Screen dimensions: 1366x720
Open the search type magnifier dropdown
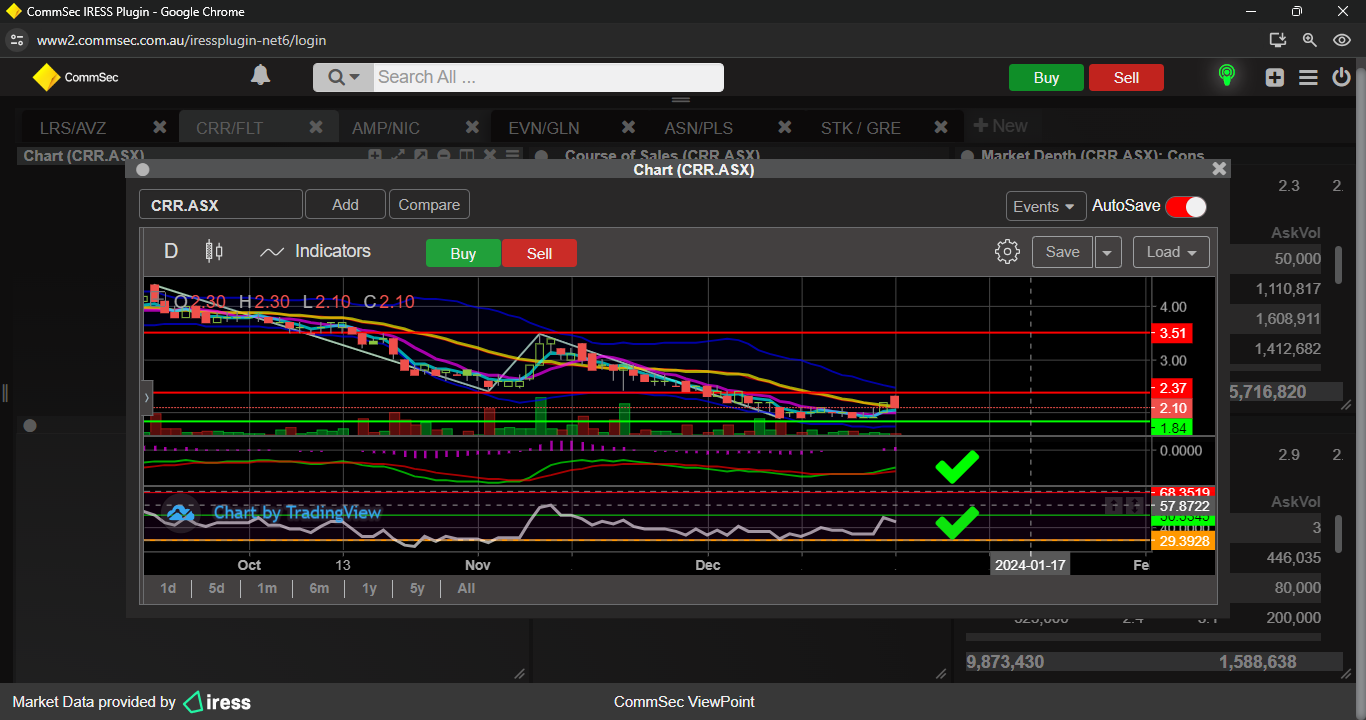tap(343, 77)
